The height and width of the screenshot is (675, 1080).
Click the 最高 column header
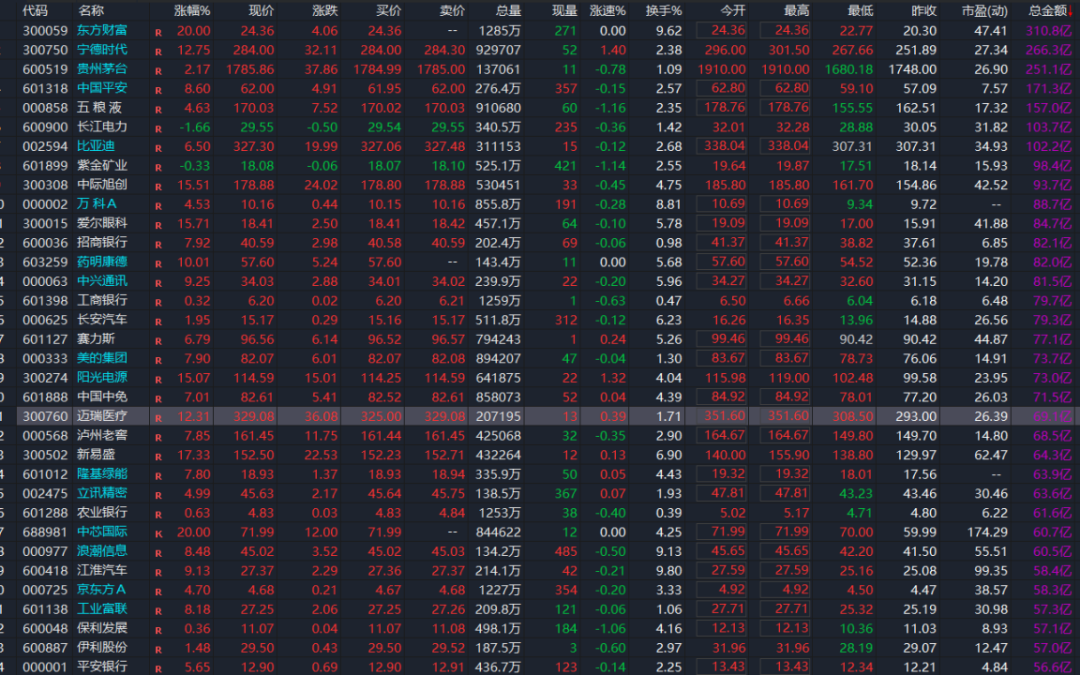pyautogui.click(x=797, y=10)
